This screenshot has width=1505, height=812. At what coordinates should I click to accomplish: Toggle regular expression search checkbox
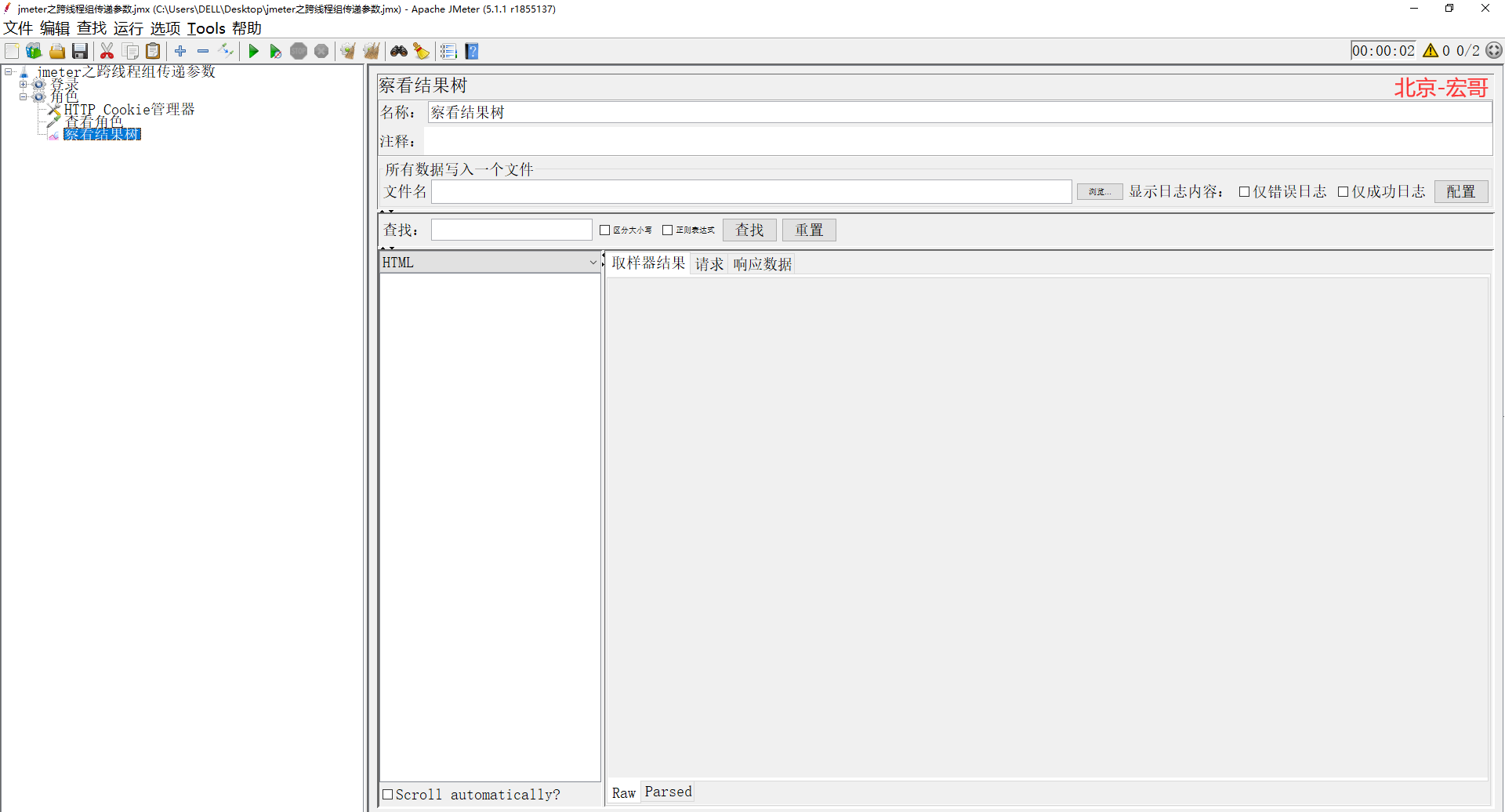[667, 230]
